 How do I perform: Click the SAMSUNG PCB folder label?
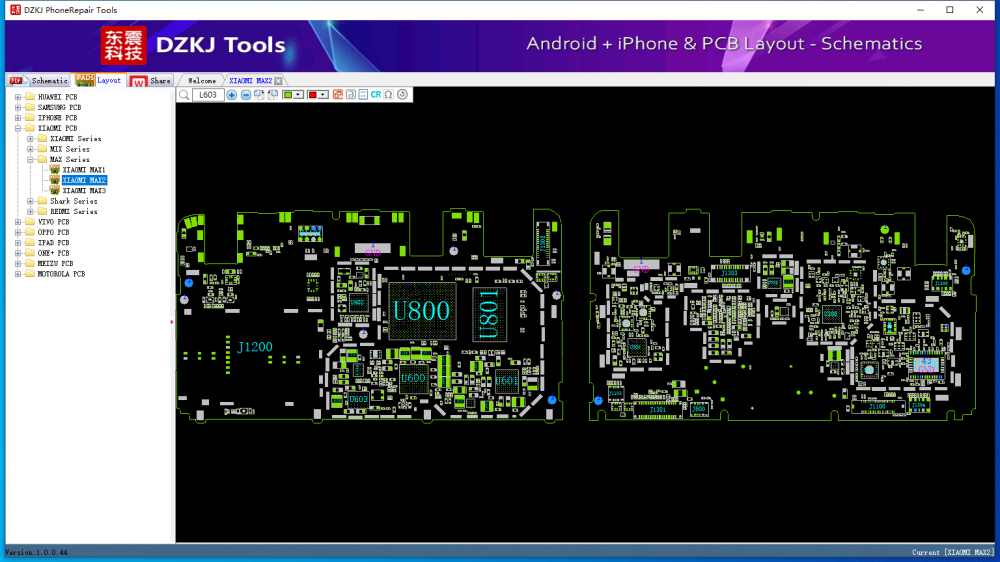tap(59, 107)
